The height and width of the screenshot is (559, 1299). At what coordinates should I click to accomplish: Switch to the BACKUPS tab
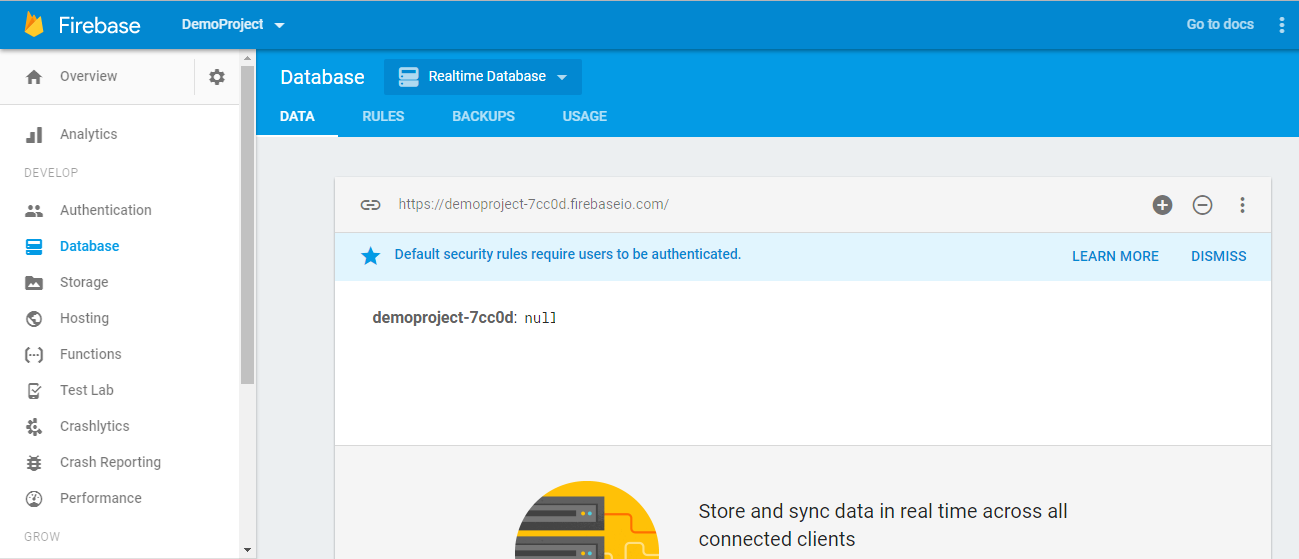click(x=483, y=116)
